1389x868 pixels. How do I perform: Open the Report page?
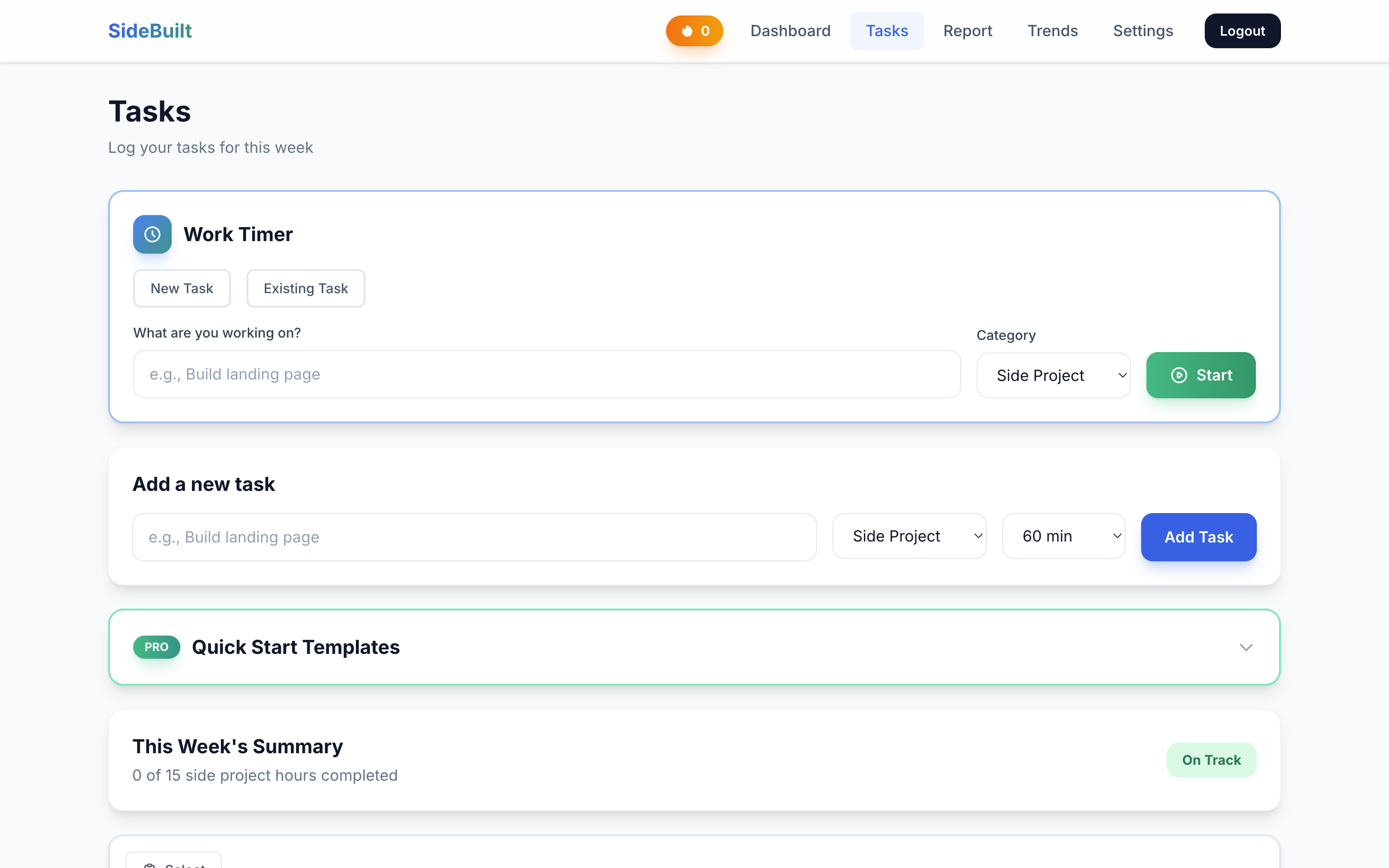(x=967, y=30)
